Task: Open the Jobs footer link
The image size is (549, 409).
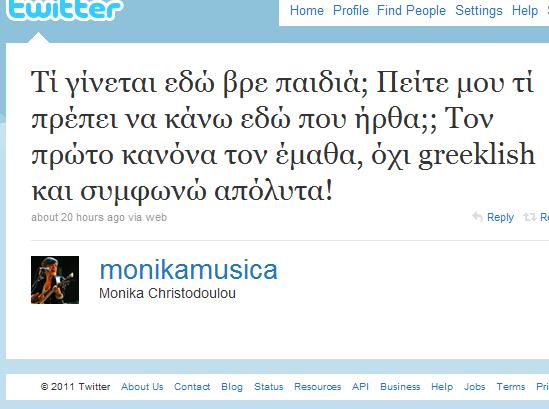Action: [x=474, y=387]
